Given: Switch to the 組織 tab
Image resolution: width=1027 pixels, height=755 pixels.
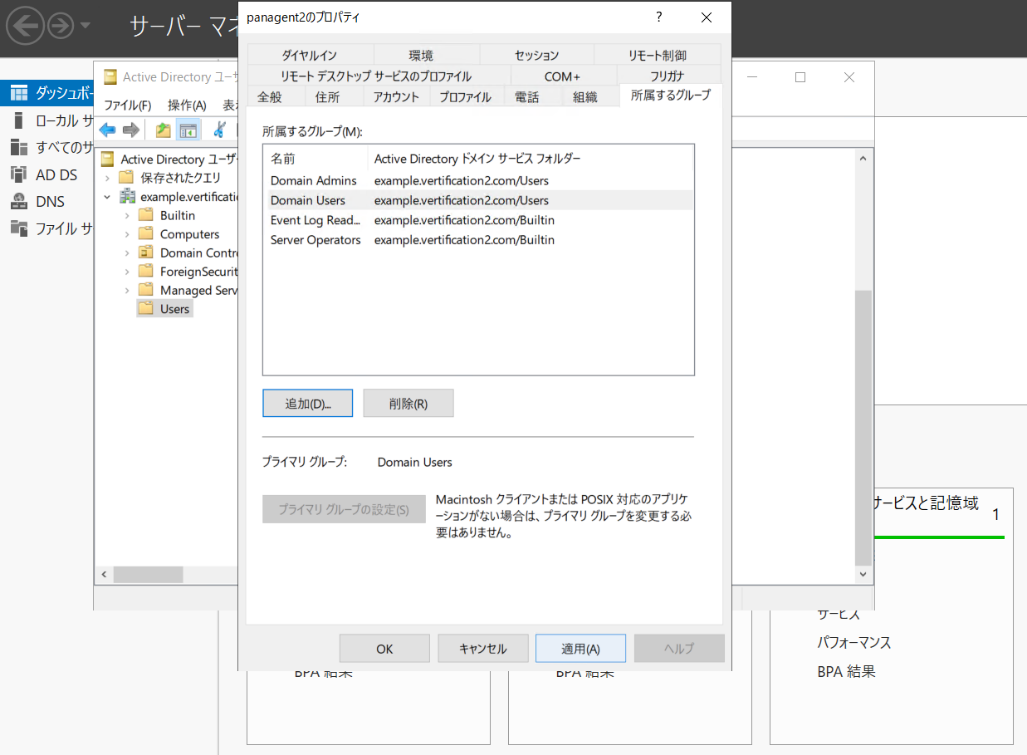Looking at the screenshot, I should point(585,97).
